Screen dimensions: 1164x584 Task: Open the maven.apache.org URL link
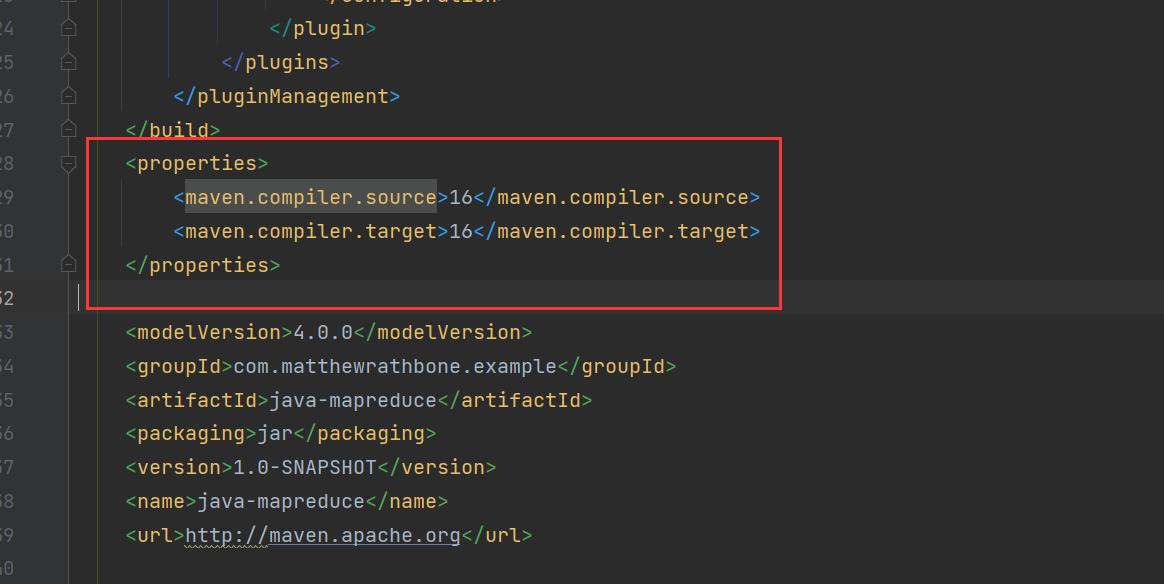[322, 535]
